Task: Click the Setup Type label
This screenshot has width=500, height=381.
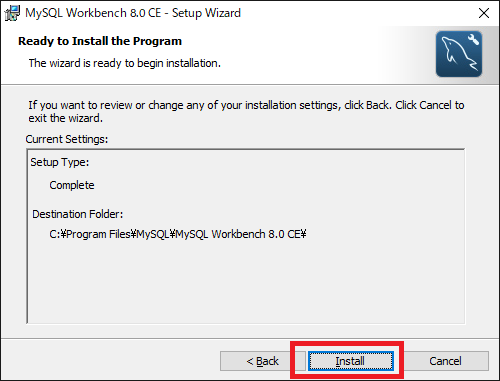Action: point(60,162)
